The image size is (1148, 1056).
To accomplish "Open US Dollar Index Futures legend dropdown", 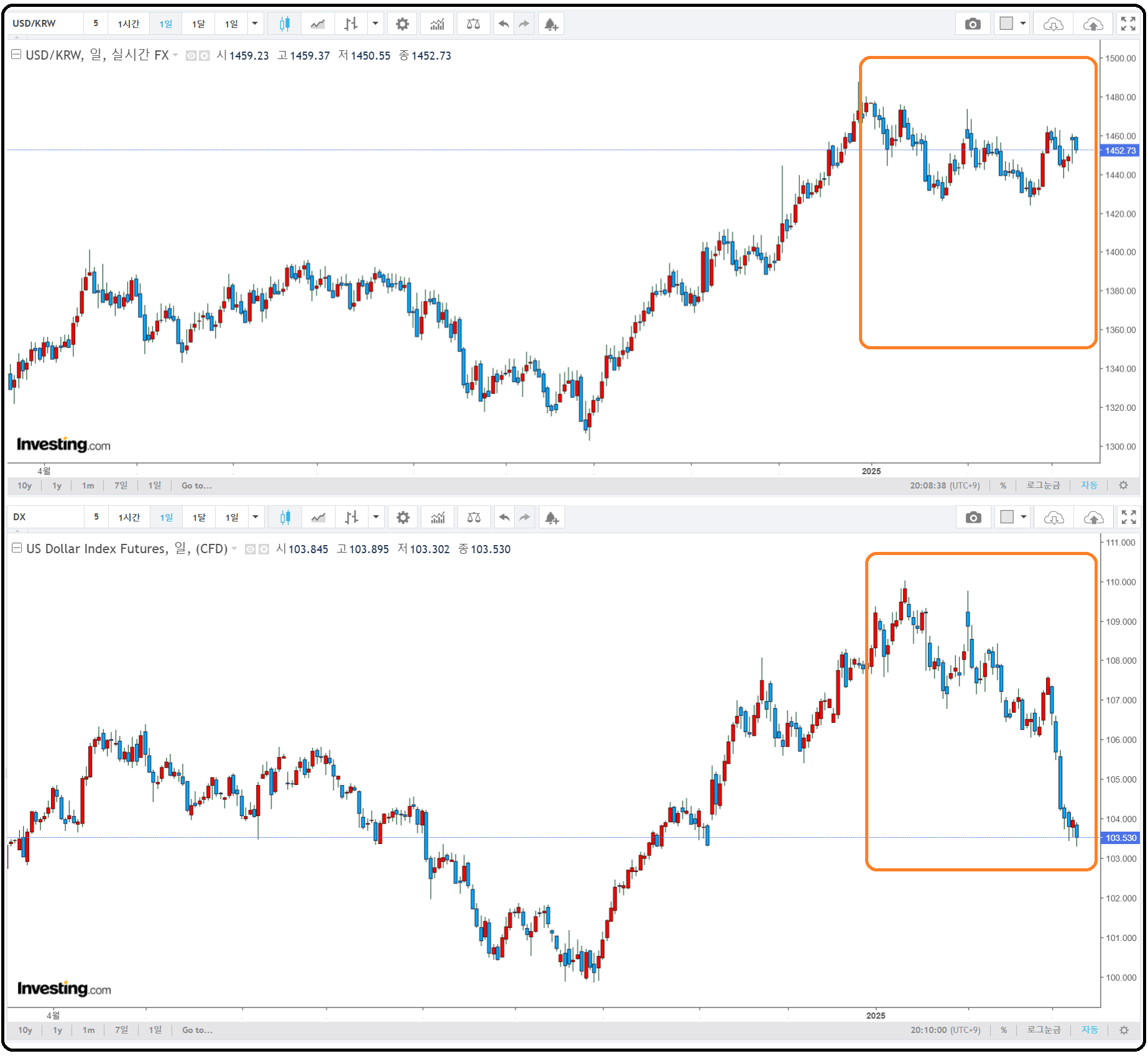I will [x=234, y=549].
